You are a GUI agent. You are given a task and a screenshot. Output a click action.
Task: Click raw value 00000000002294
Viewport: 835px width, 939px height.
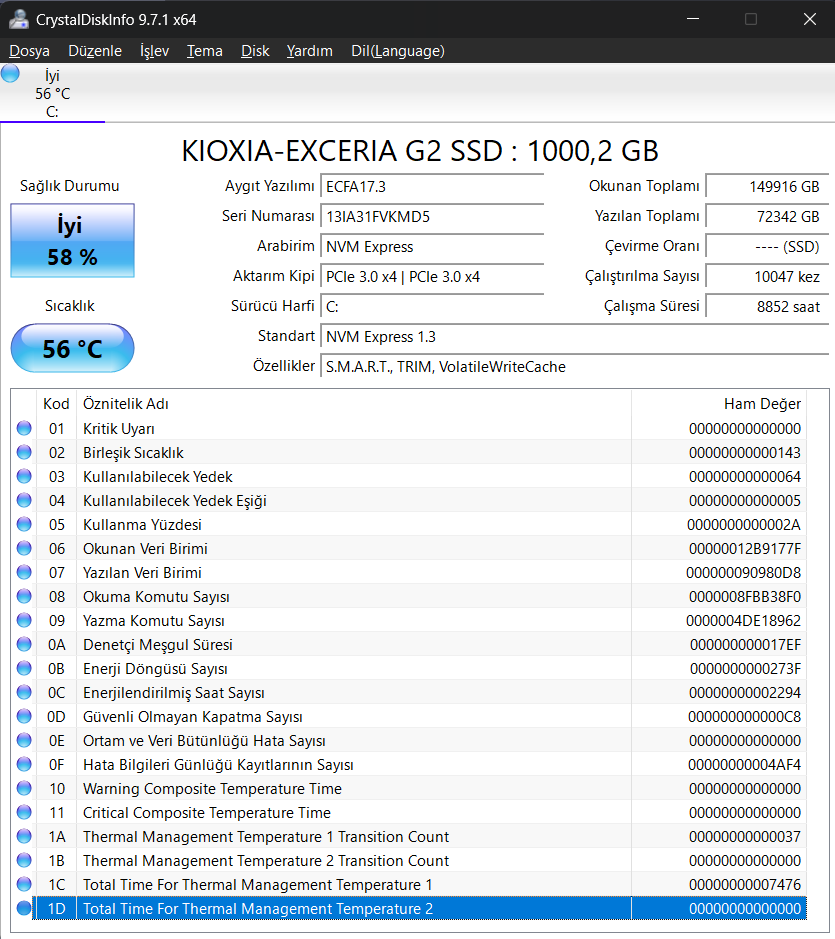click(745, 693)
